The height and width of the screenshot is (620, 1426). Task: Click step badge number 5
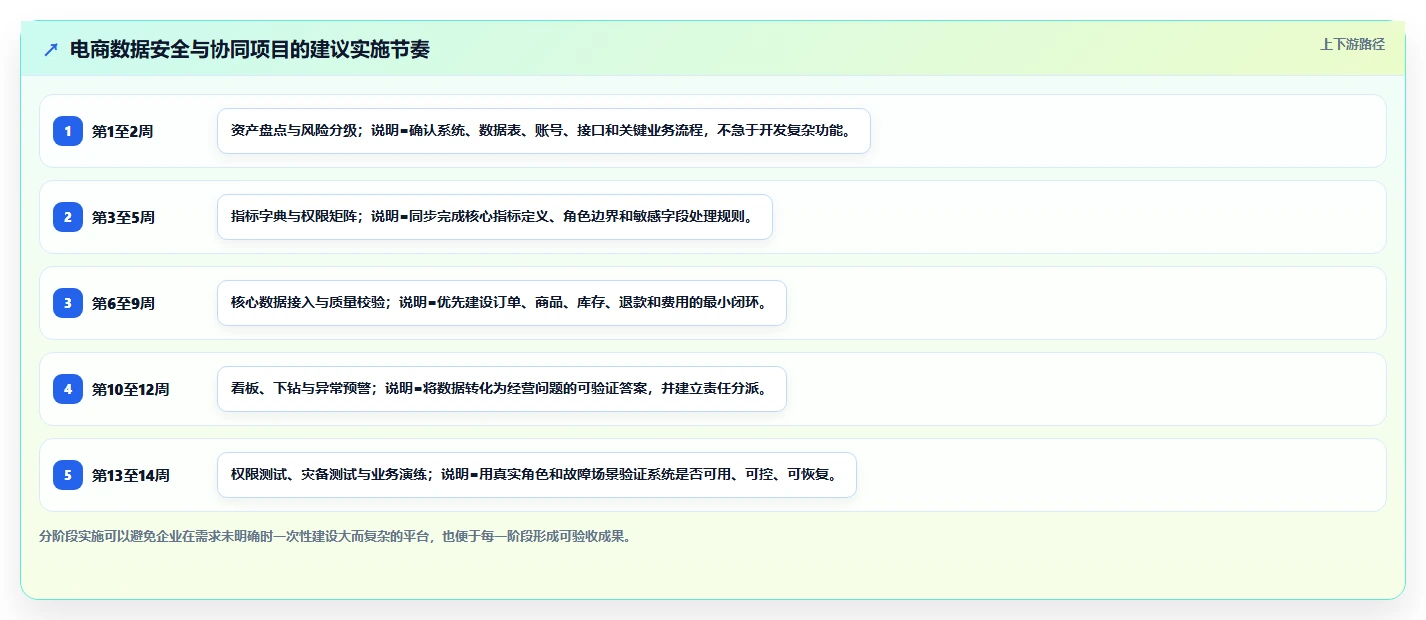pos(68,475)
